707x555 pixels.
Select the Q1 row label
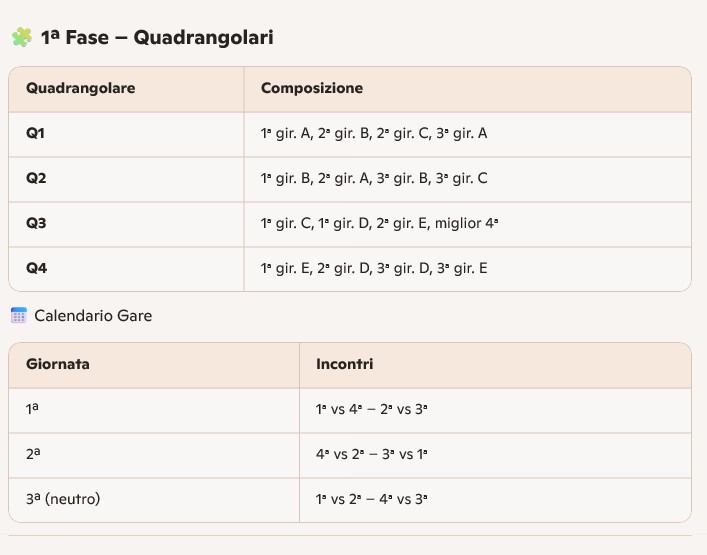pyautogui.click(x=36, y=133)
